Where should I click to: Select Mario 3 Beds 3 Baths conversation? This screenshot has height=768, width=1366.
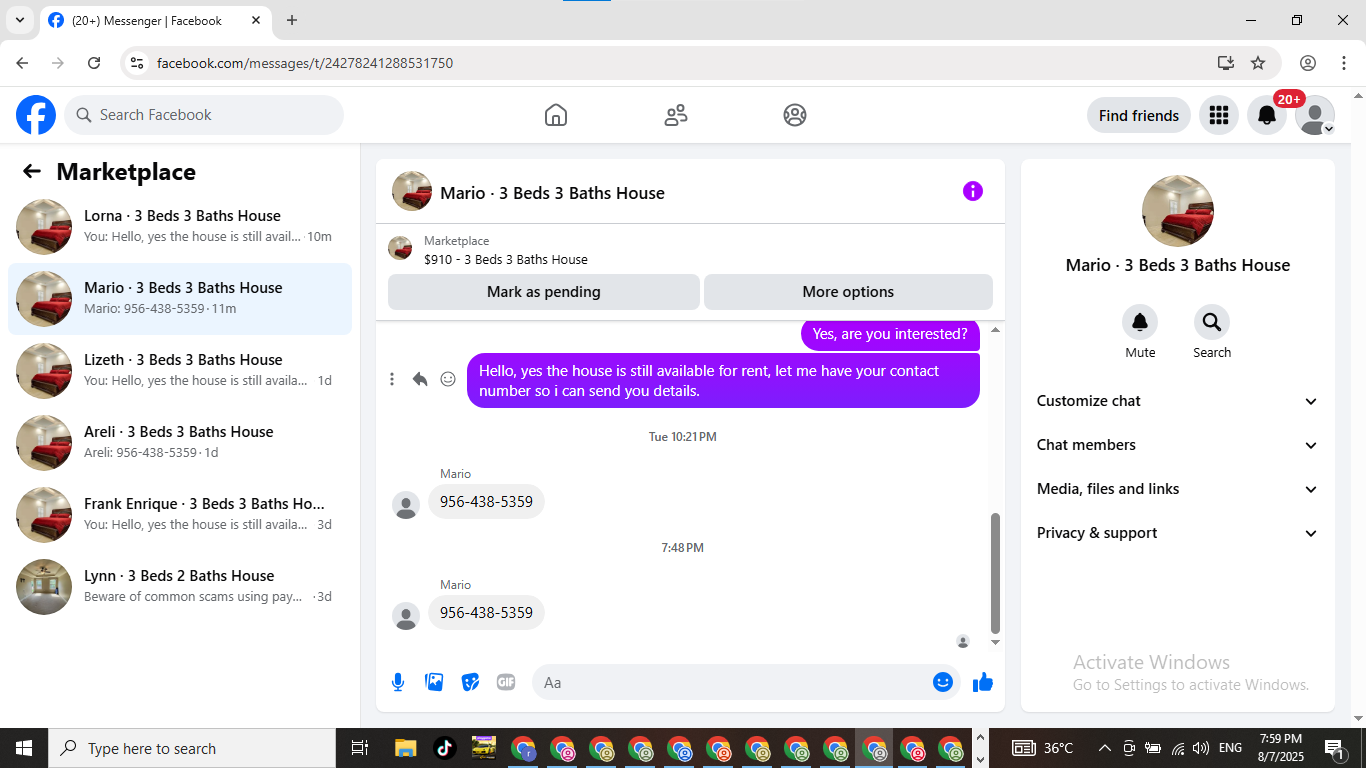click(x=180, y=299)
